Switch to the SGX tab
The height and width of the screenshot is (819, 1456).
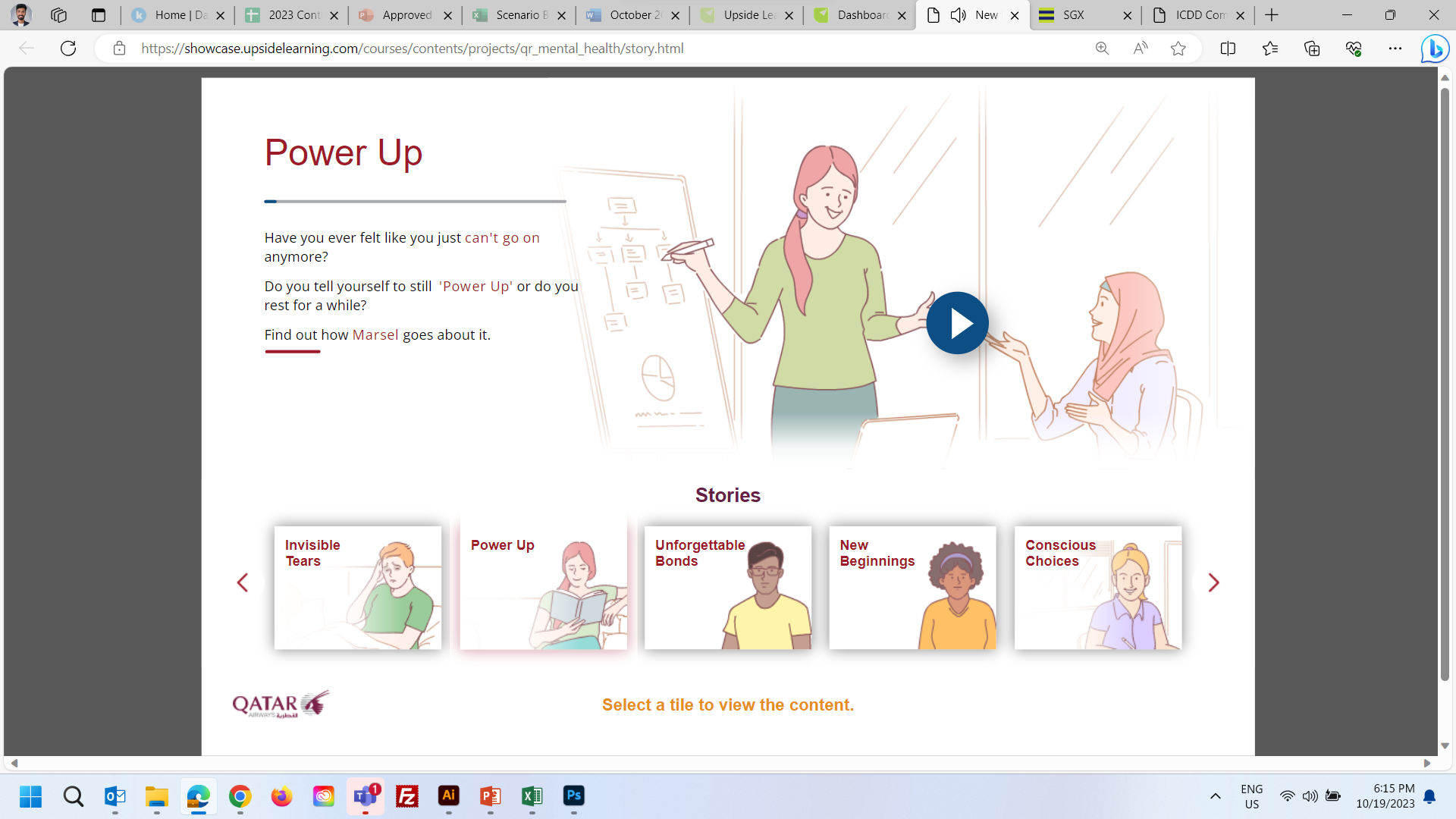[1074, 15]
